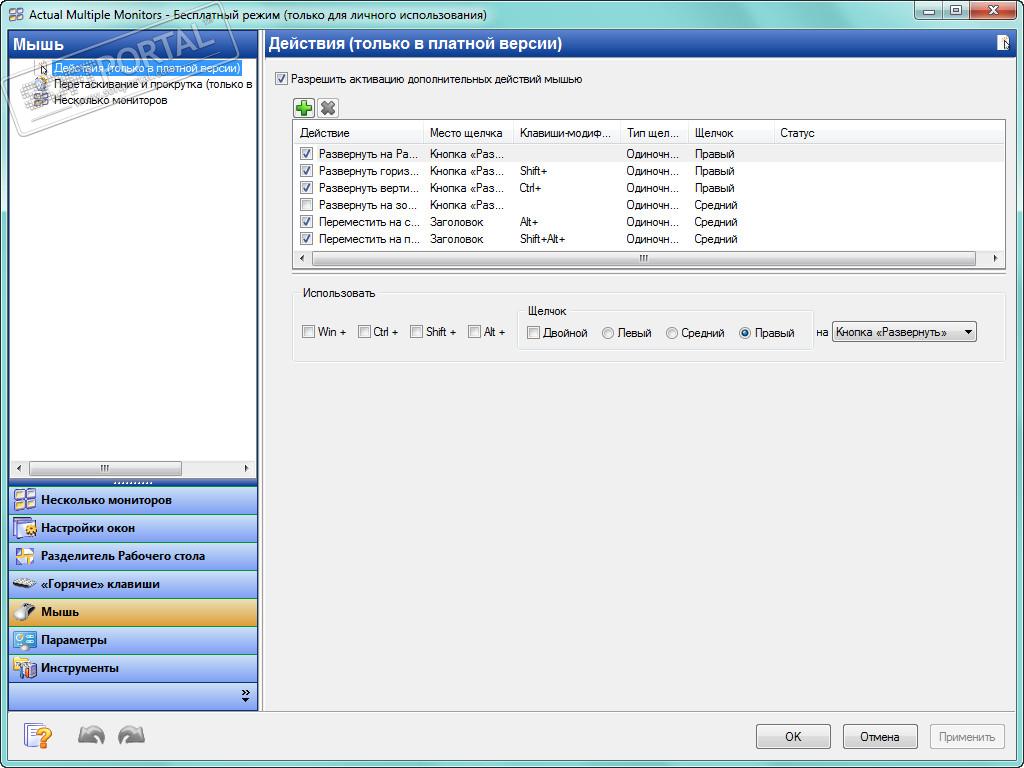Click the Параметры section icon
The width and height of the screenshot is (1024, 768).
coord(25,640)
